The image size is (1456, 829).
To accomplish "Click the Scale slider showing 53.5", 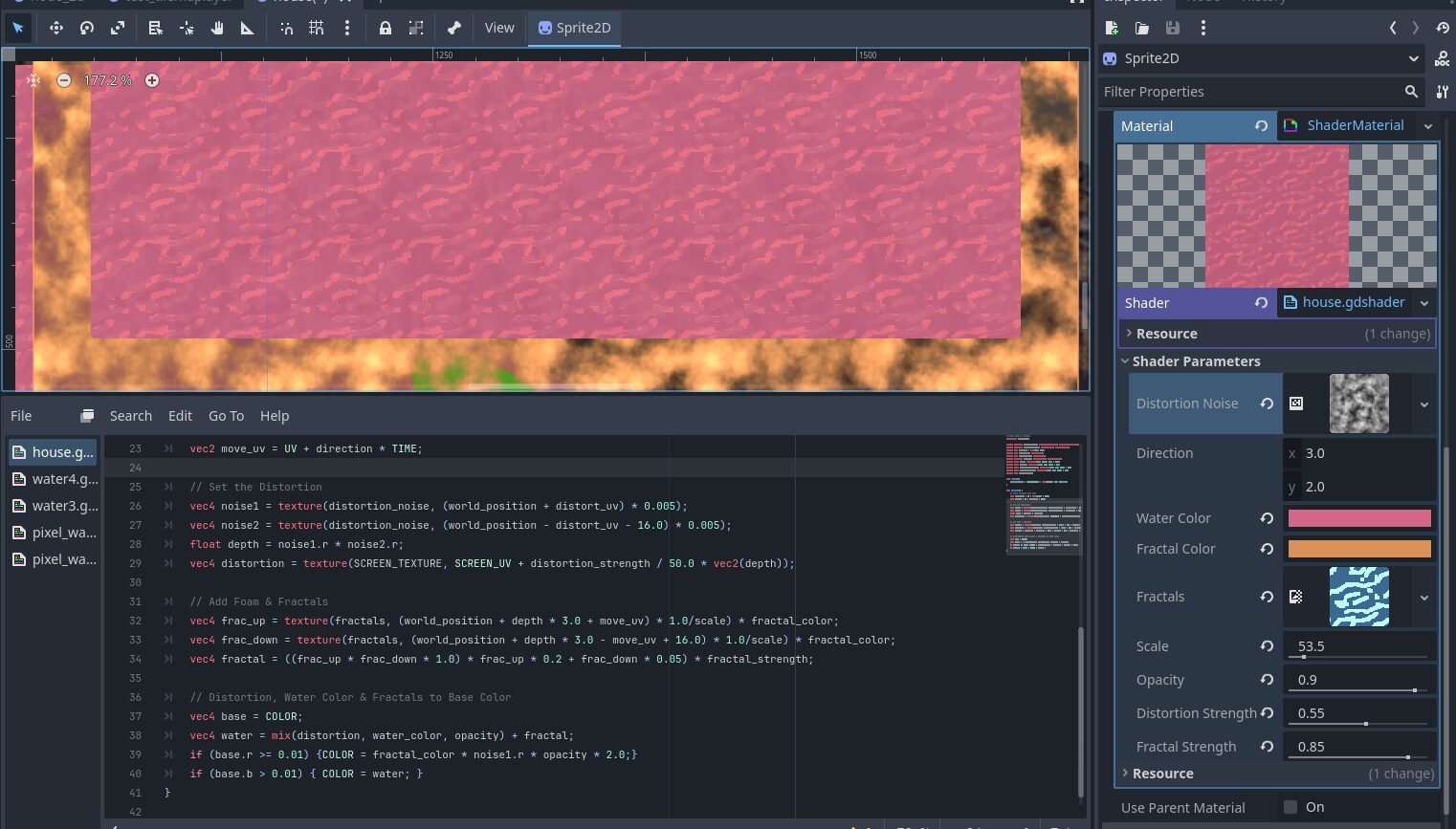I will tap(1358, 647).
